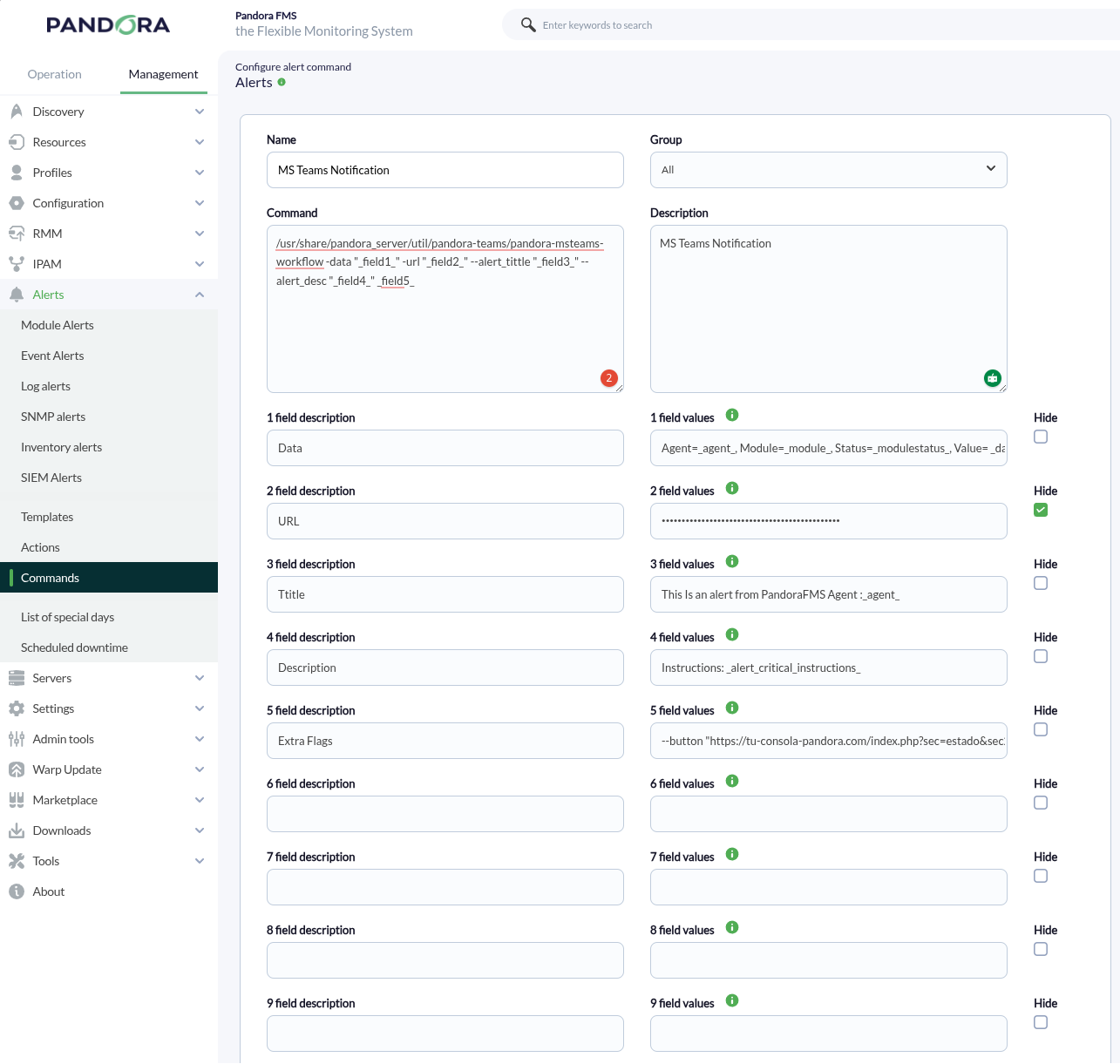Viewport: 1120px width, 1064px height.
Task: Focus the keyword search box
Action: coord(811,25)
